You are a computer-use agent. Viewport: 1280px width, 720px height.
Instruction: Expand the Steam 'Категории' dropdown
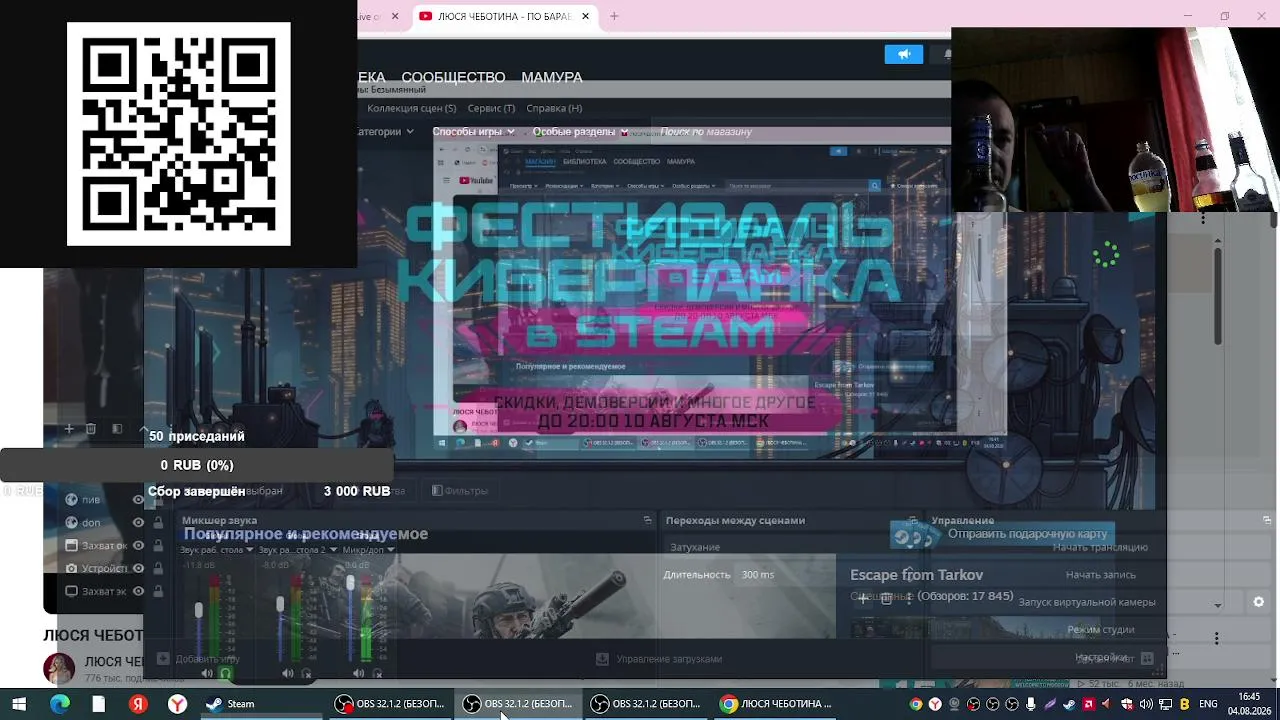(386, 131)
